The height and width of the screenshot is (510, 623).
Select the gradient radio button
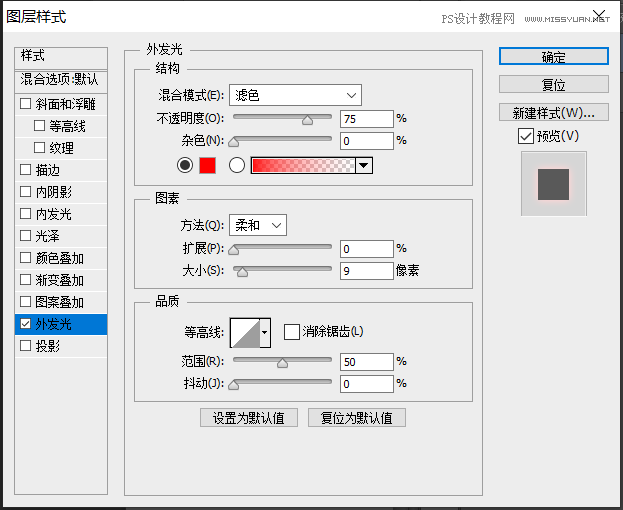pos(237,165)
